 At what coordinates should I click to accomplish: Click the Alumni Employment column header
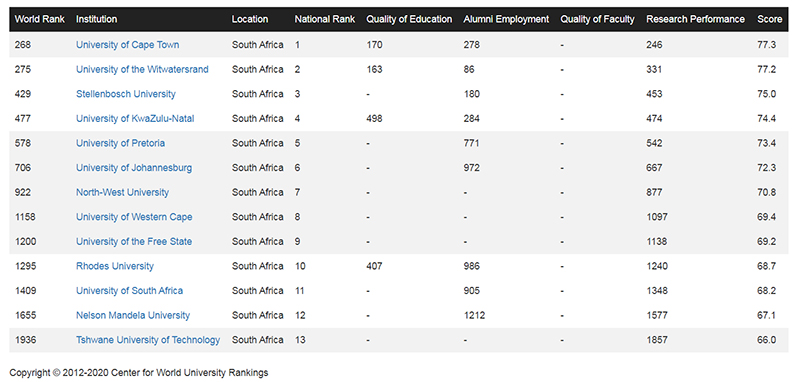click(506, 19)
